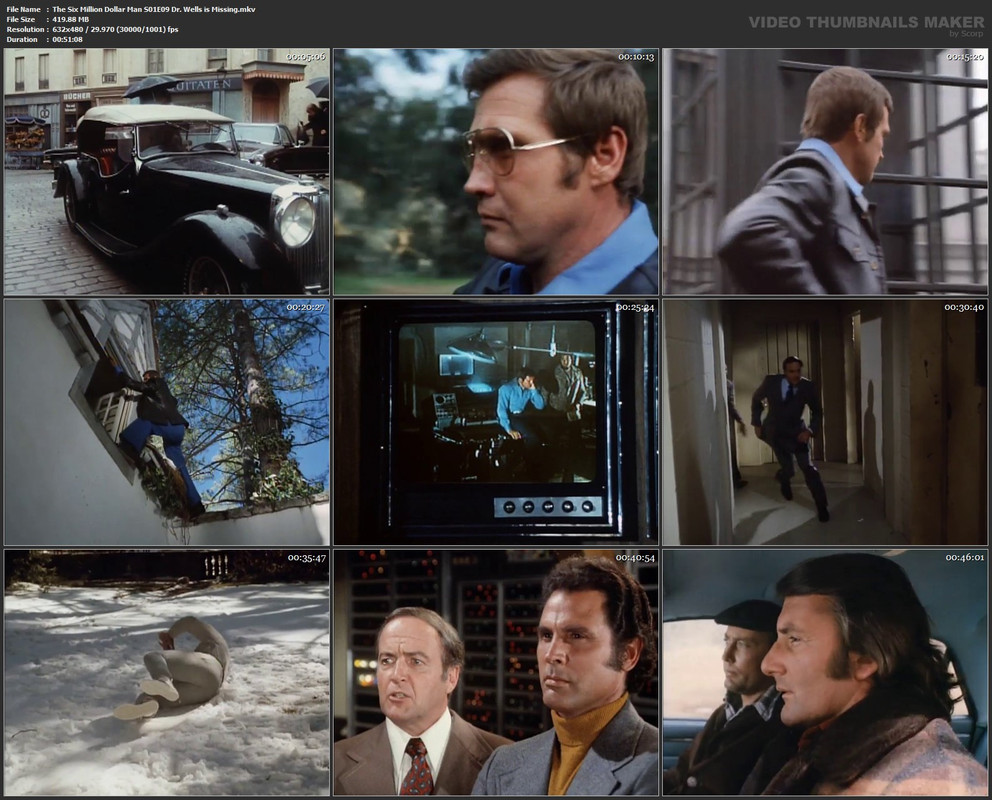Viewport: 992px width, 800px height.
Task: Click the 00:10:13 timestamp label
Action: 636,57
